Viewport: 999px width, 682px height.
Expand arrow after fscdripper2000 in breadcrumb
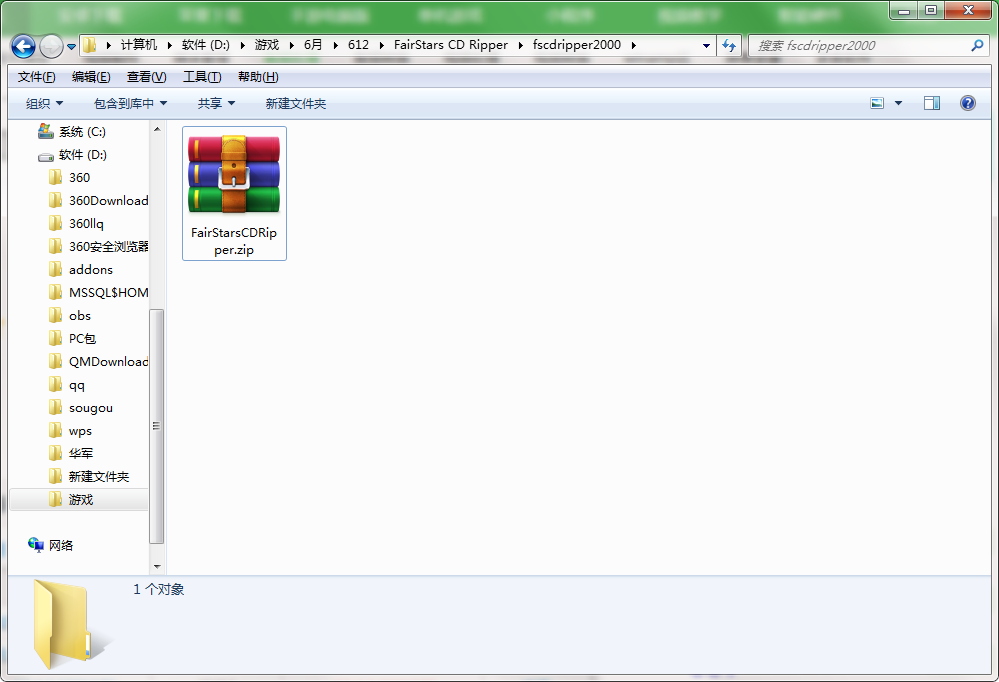point(634,45)
